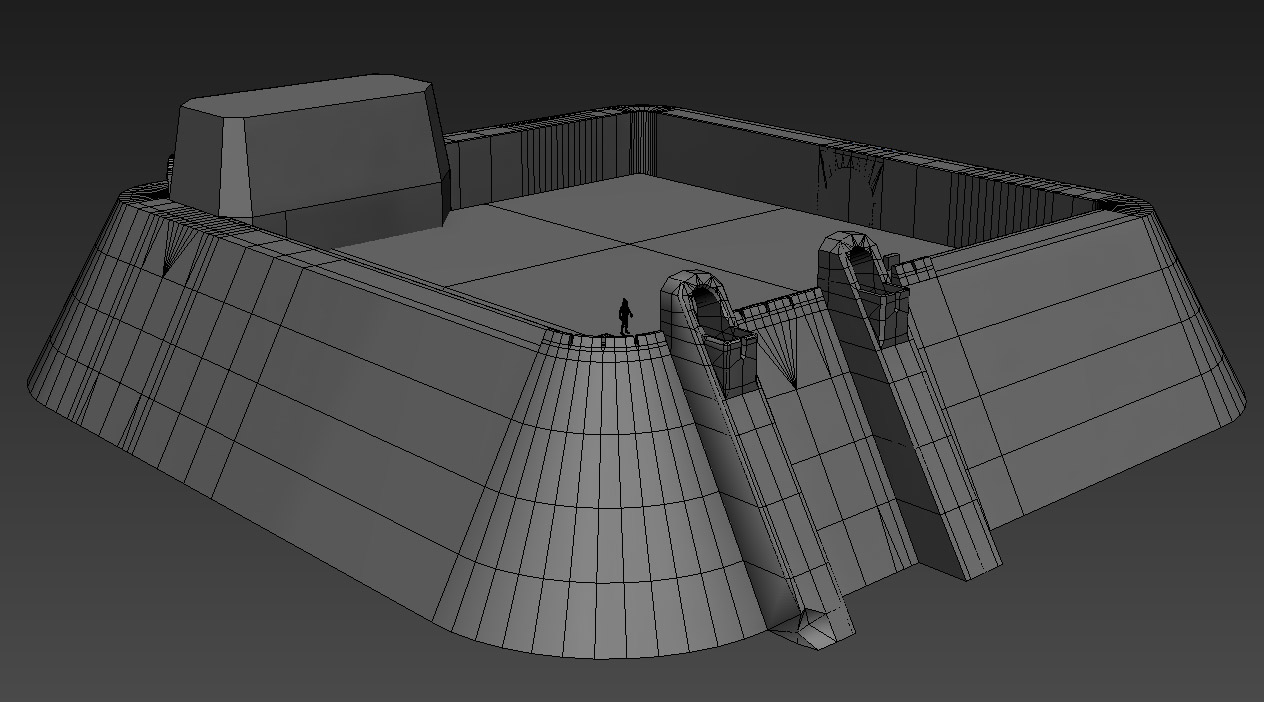Select the inner back corner of courtyard wall
Image resolution: width=1264 pixels, height=702 pixels.
[x=645, y=140]
